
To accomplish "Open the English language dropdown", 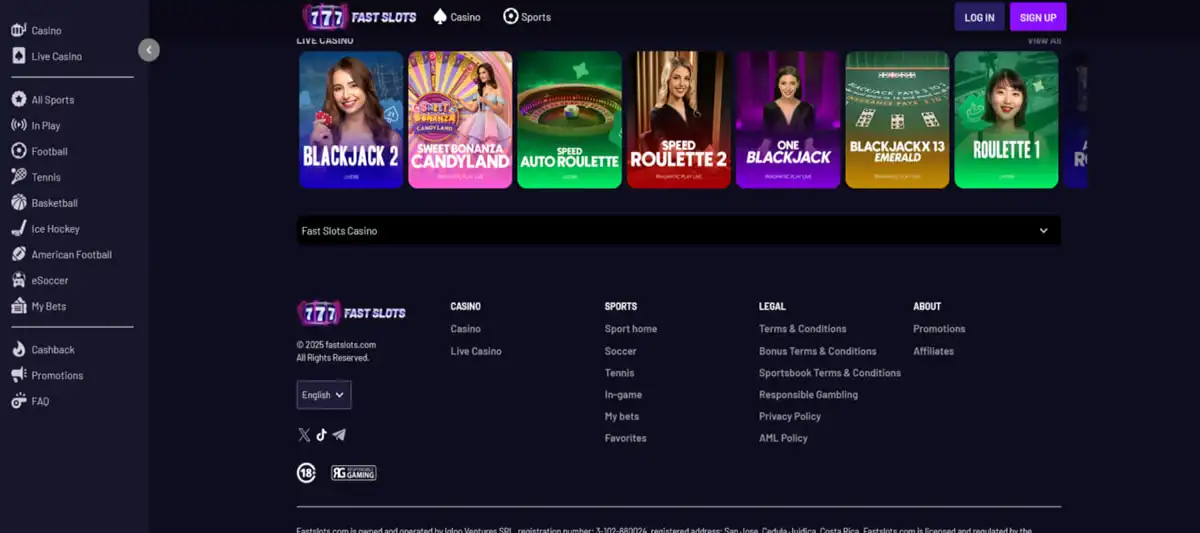I will [324, 395].
